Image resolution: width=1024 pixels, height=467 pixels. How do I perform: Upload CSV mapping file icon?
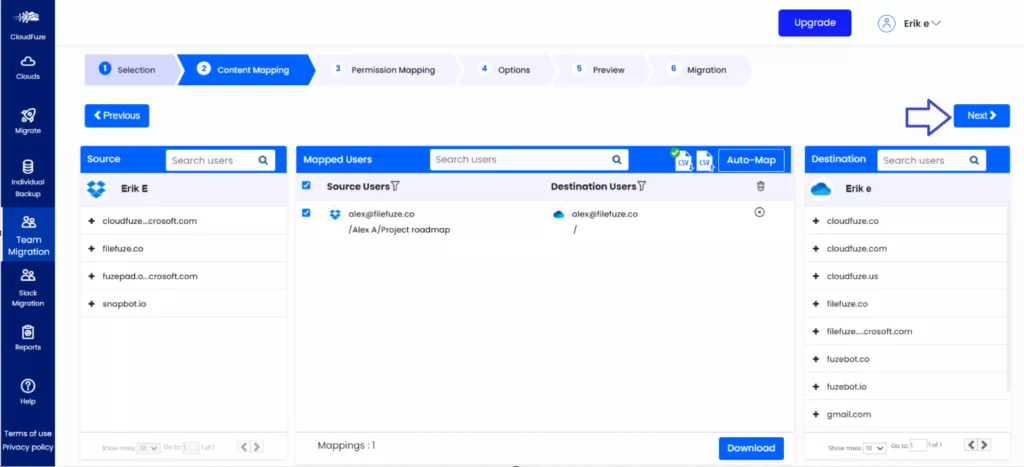point(704,160)
